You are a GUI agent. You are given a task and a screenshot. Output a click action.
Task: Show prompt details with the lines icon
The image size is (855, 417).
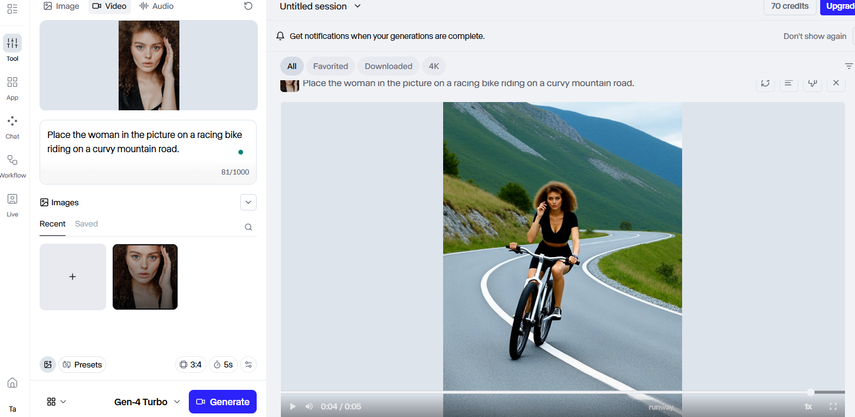click(x=788, y=83)
